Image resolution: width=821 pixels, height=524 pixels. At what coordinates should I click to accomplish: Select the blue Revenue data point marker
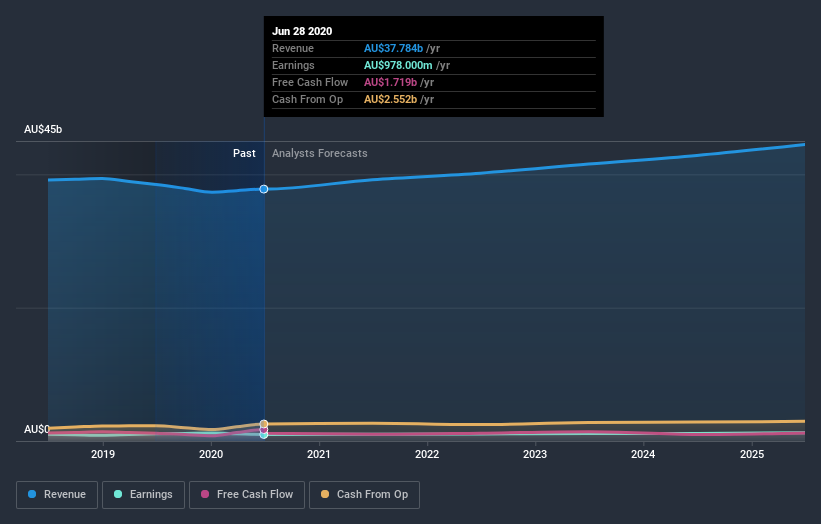coord(264,189)
